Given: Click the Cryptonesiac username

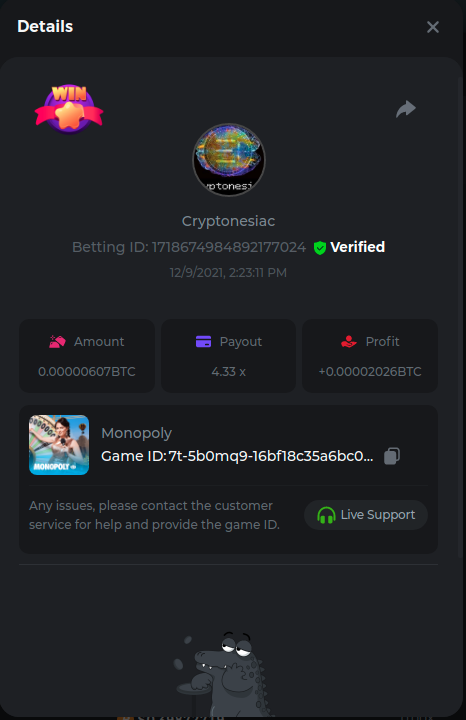Looking at the screenshot, I should point(229,221).
